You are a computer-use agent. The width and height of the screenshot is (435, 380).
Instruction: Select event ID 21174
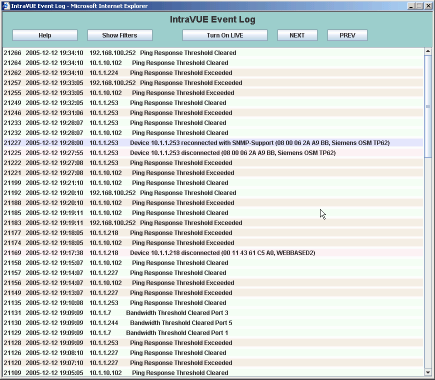click(12, 243)
